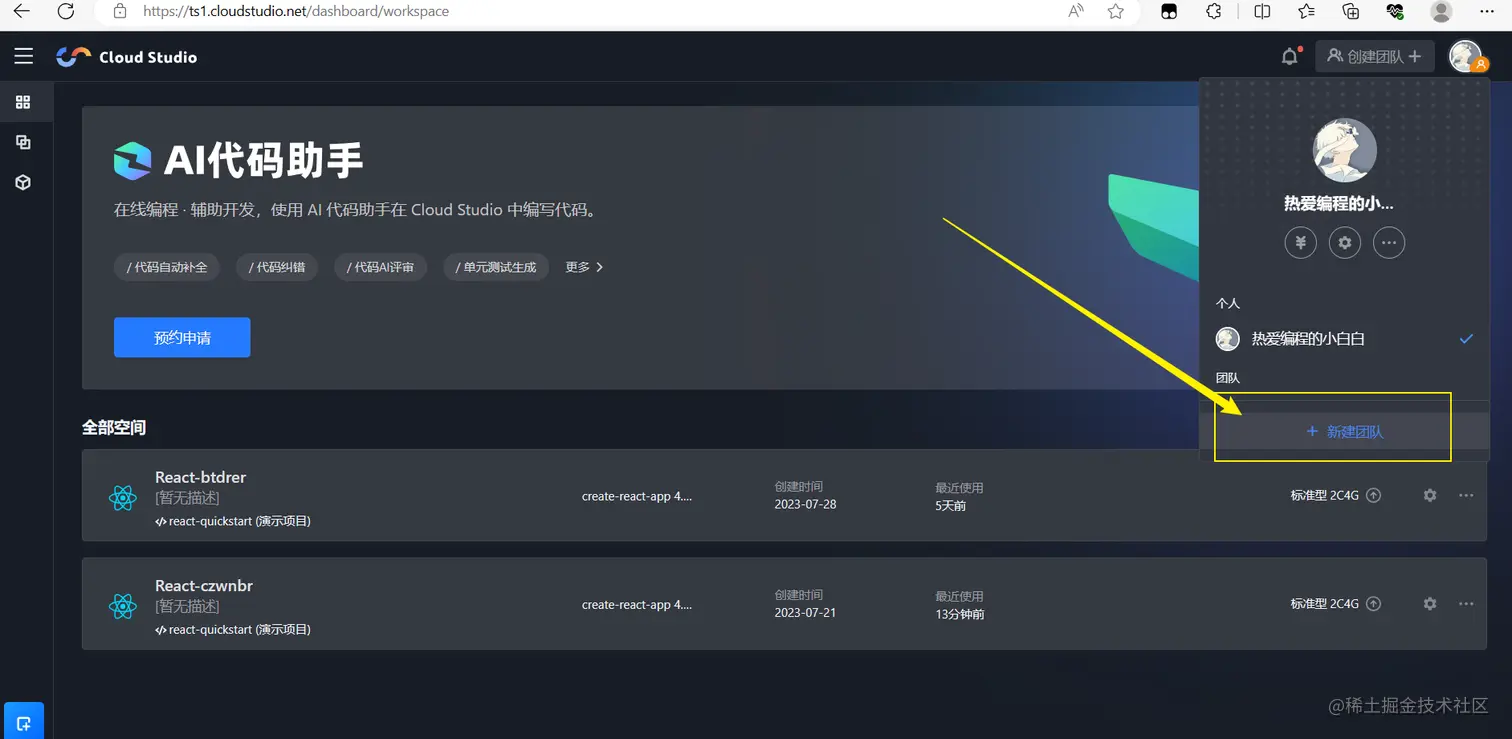Open the hamburger navigation menu
Viewport: 1512px width, 739px height.
23,56
